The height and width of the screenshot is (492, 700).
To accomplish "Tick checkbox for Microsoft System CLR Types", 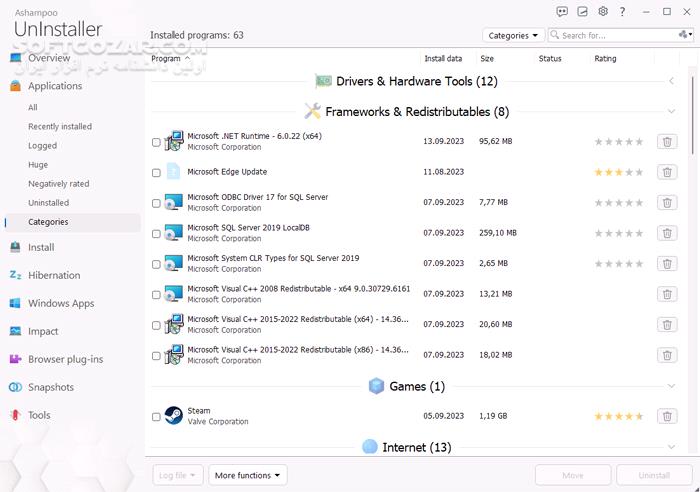I will [156, 264].
